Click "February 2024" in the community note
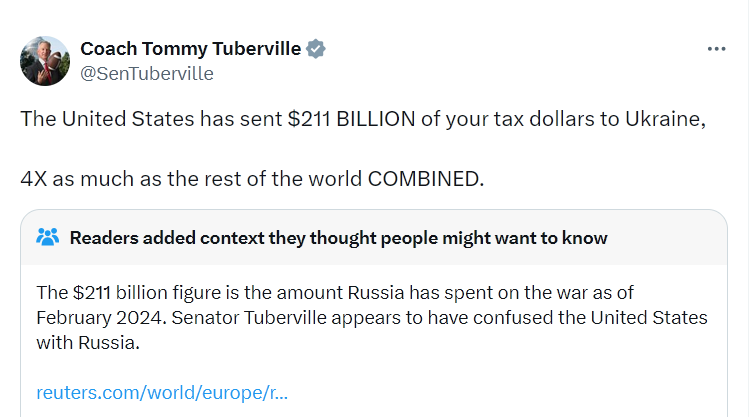Viewport: 750px width, 417px height. coord(98,316)
